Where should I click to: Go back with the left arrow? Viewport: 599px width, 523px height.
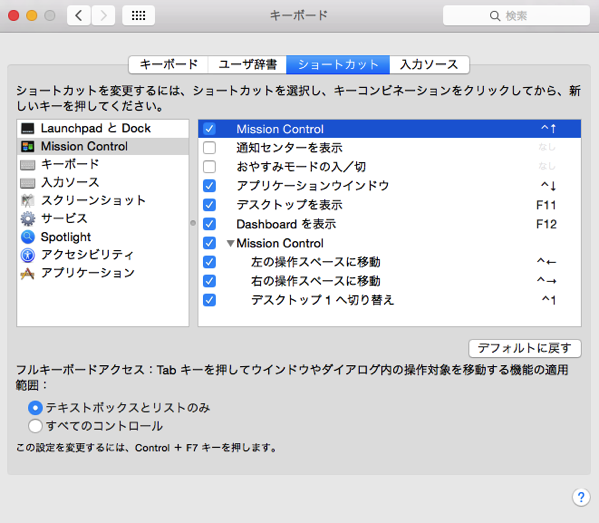coord(79,15)
